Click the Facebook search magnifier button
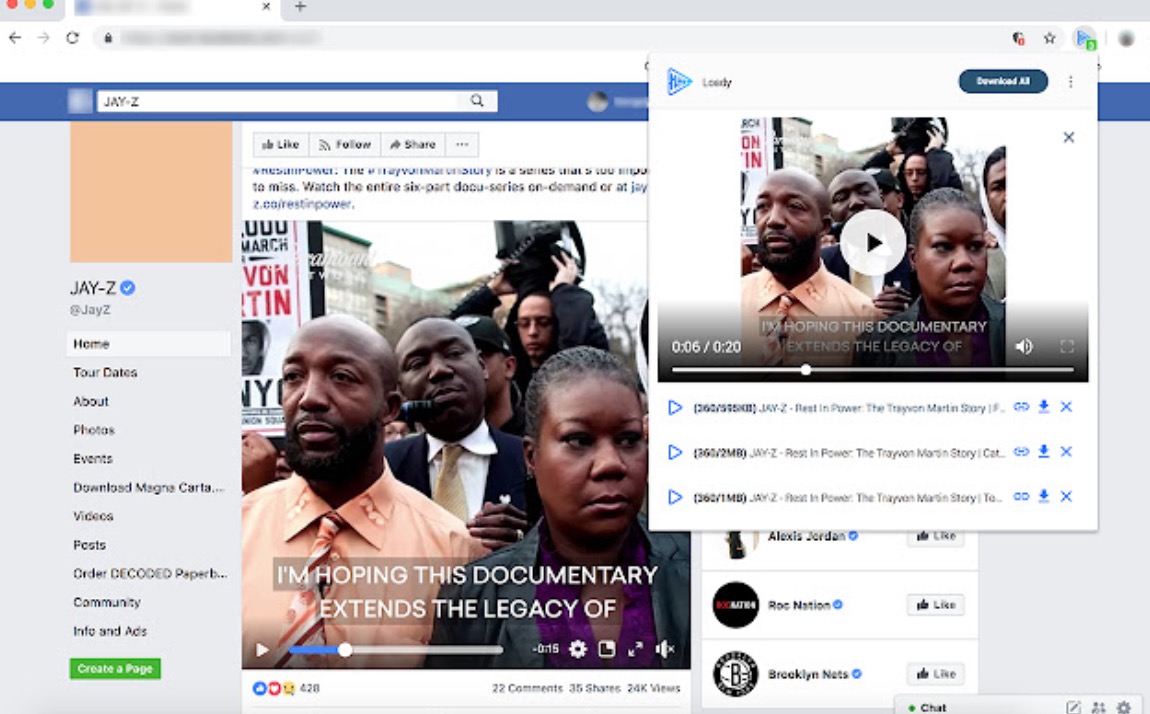This screenshot has width=1150, height=714. pos(477,100)
